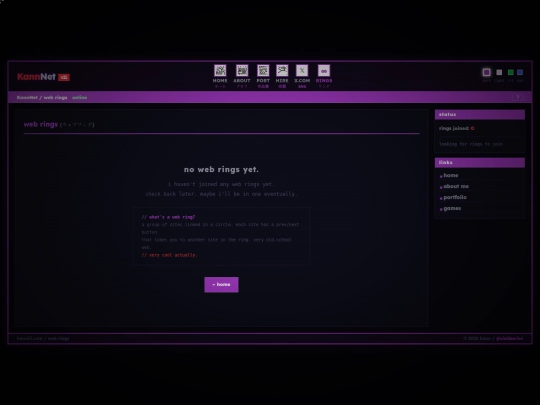The image size is (540, 405).
Task: Select the purple dark theme swatch
Action: click(486, 72)
